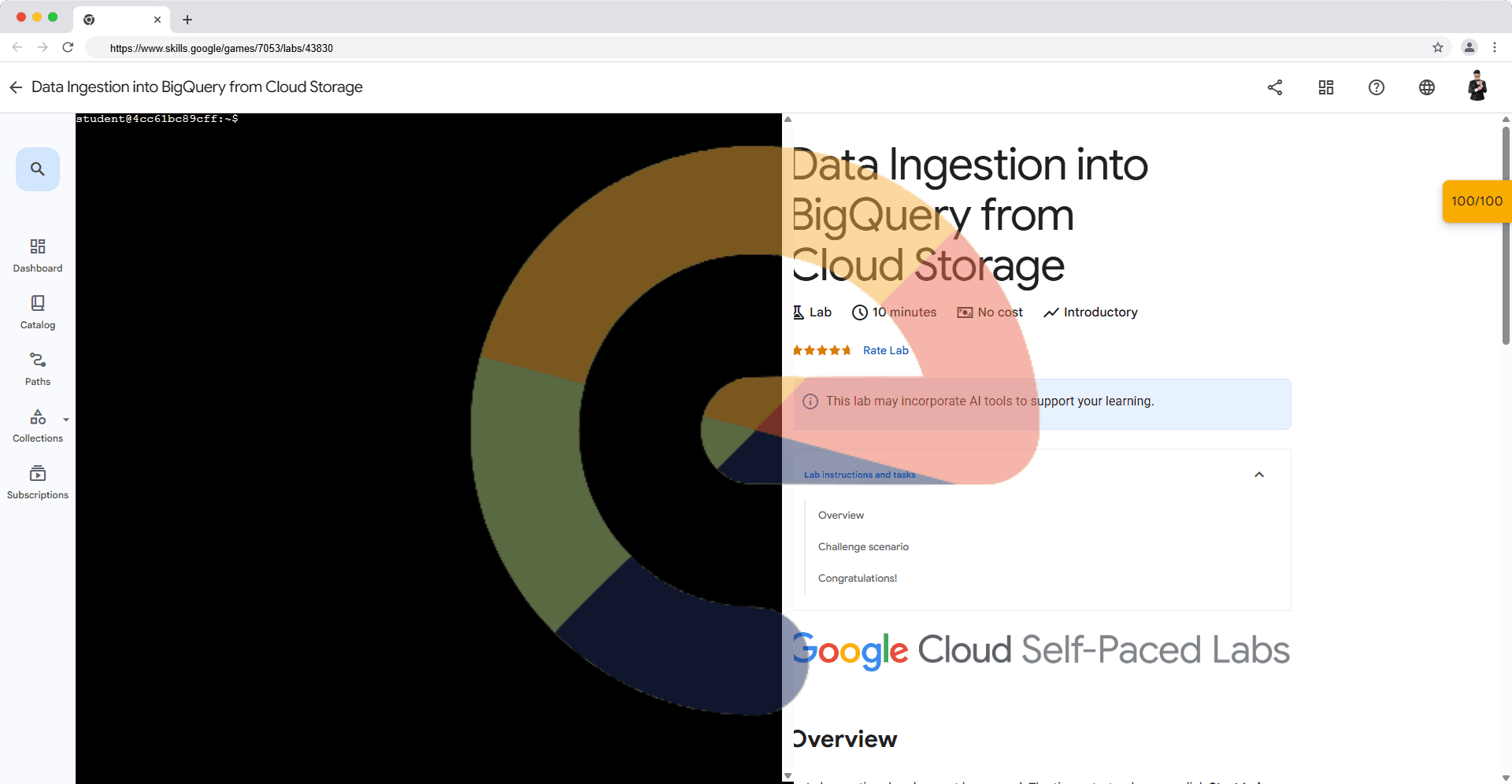The image size is (1512, 784).
Task: Open the Subscriptions sidebar item
Action: [38, 483]
